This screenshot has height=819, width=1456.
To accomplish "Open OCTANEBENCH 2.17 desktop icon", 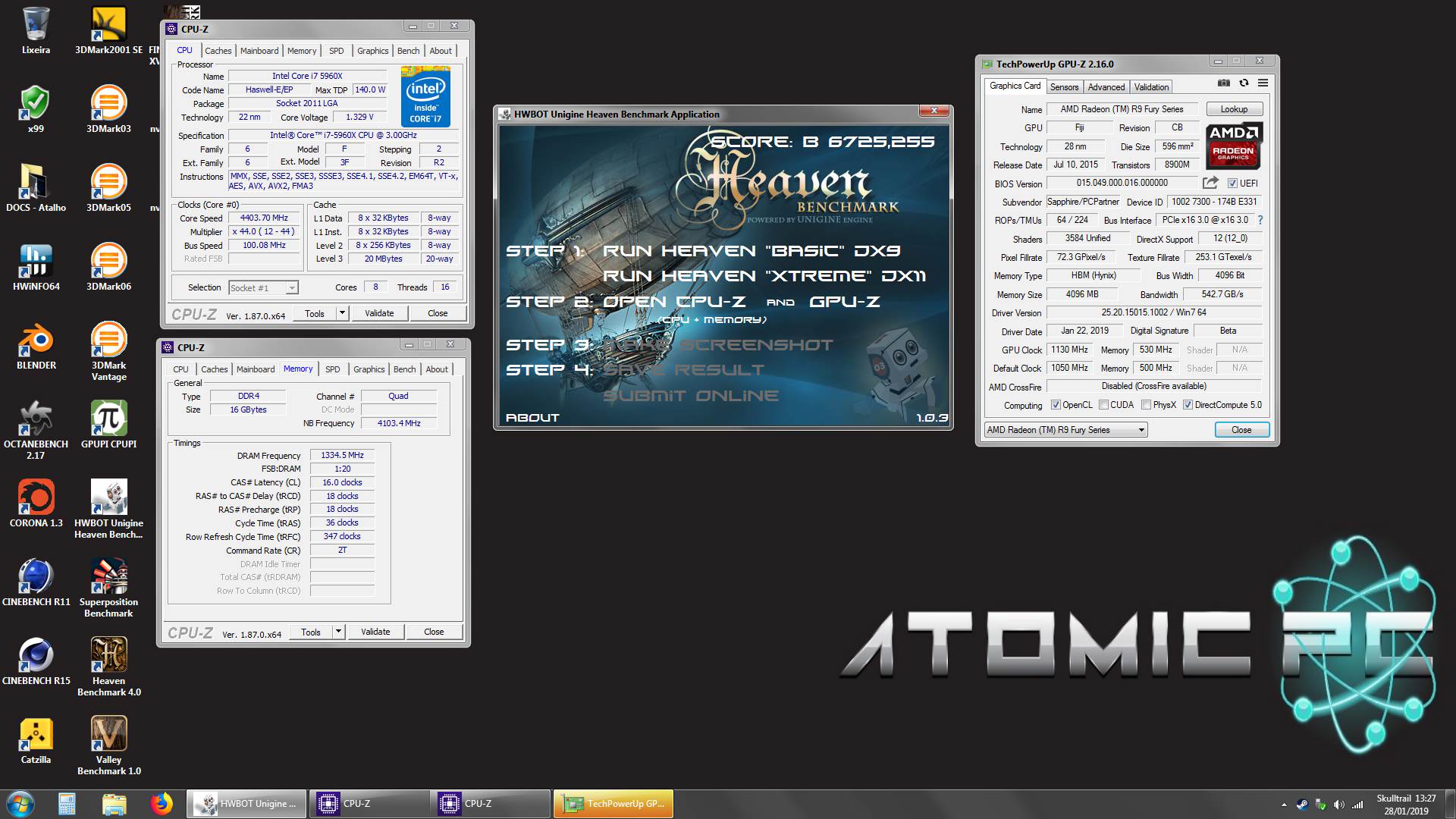I will tap(36, 430).
